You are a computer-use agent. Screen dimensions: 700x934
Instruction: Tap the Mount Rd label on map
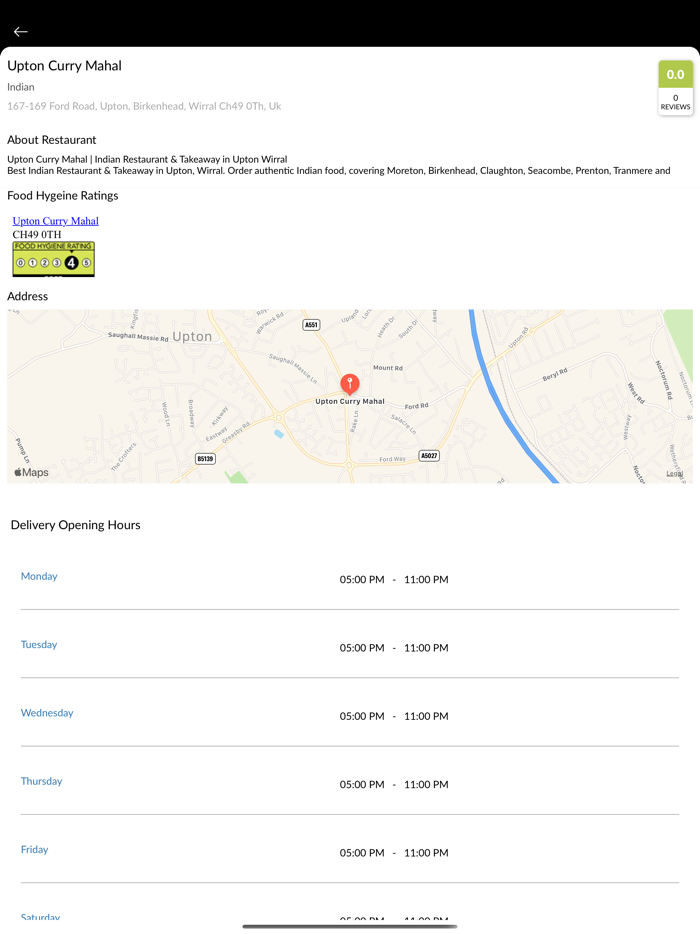388,368
